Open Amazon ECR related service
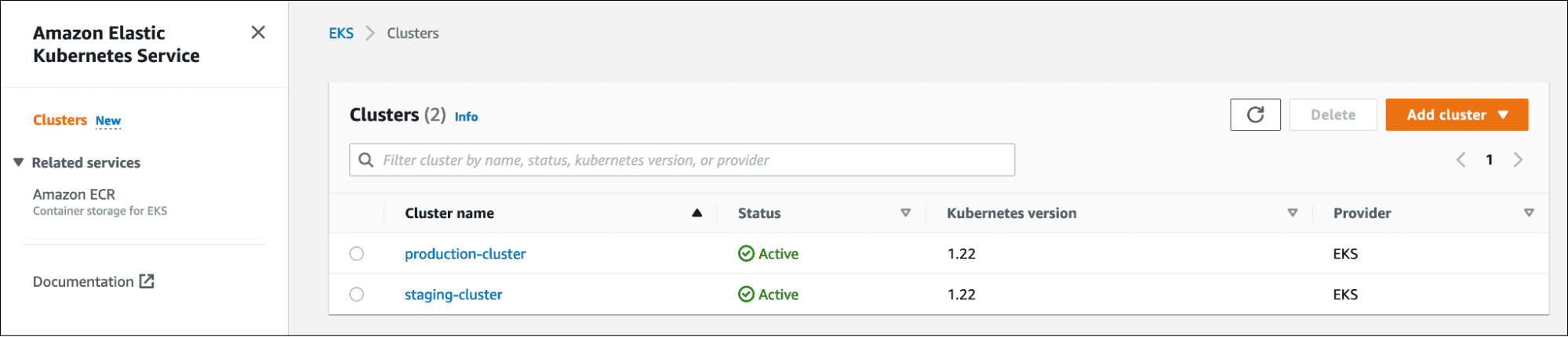The image size is (1568, 337). [74, 194]
